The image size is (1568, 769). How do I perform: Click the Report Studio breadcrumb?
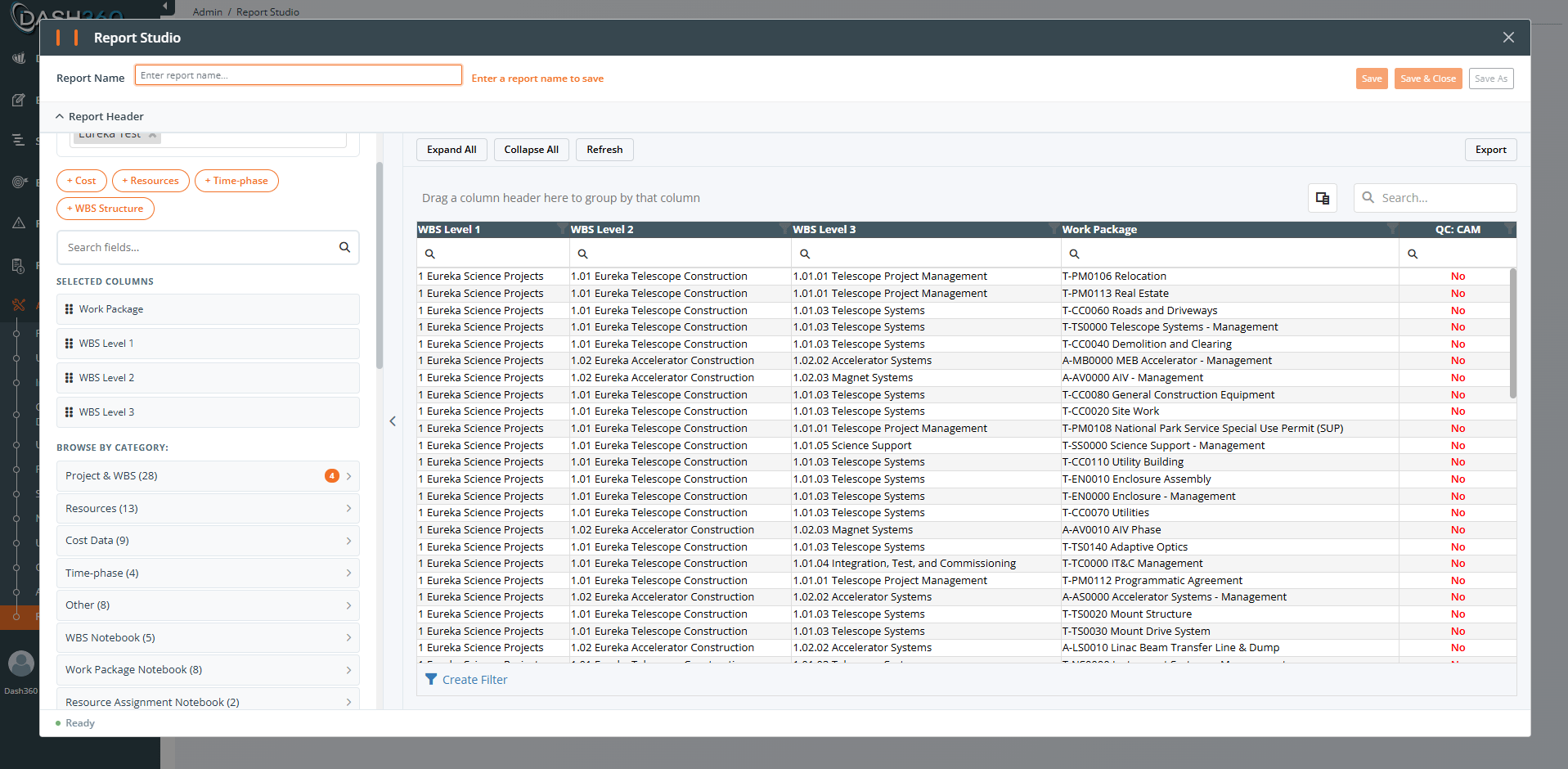[x=267, y=11]
